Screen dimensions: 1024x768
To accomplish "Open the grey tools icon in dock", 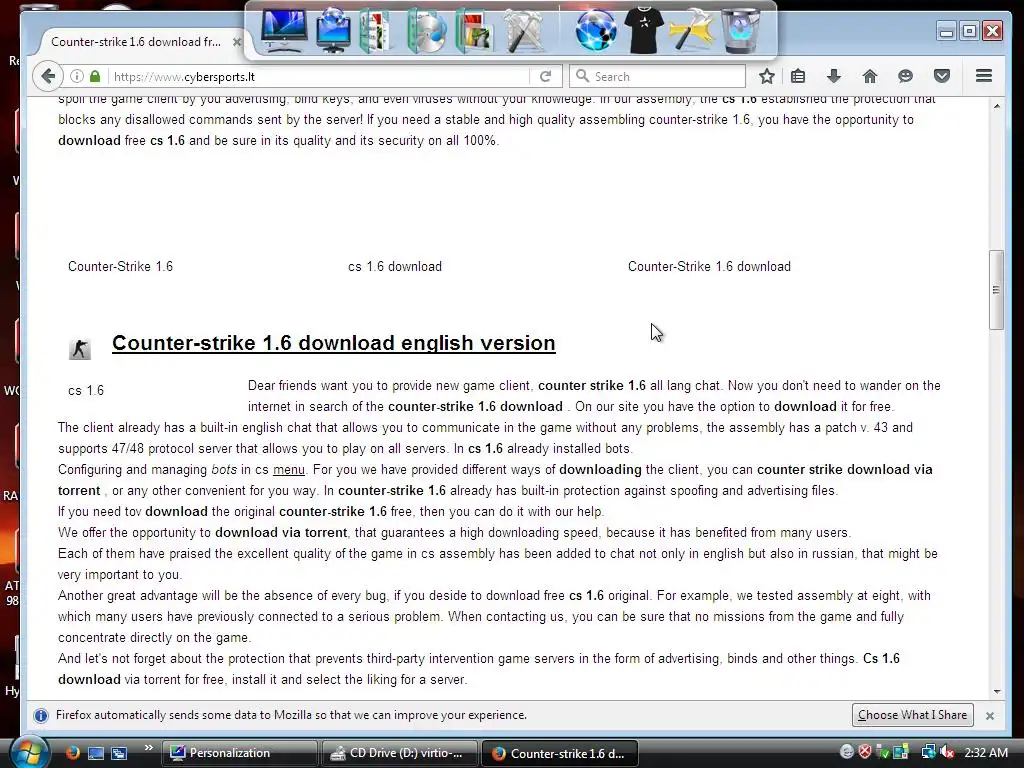I will point(524,30).
